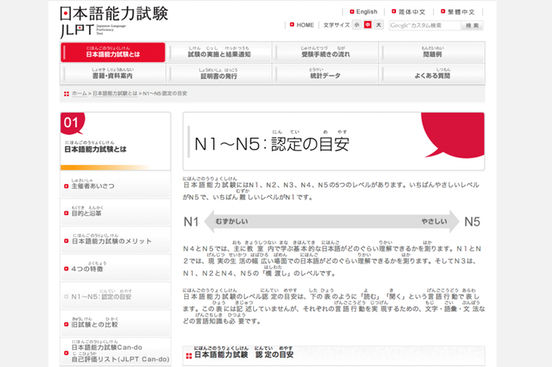Open 統計データ navigation tab
This screenshot has height=367, width=552.
coord(326,74)
